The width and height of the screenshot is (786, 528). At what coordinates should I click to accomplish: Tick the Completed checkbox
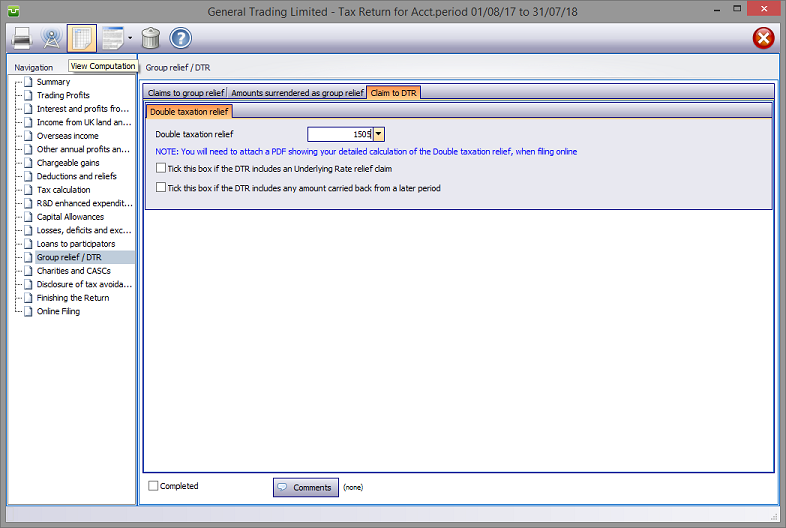tap(153, 486)
